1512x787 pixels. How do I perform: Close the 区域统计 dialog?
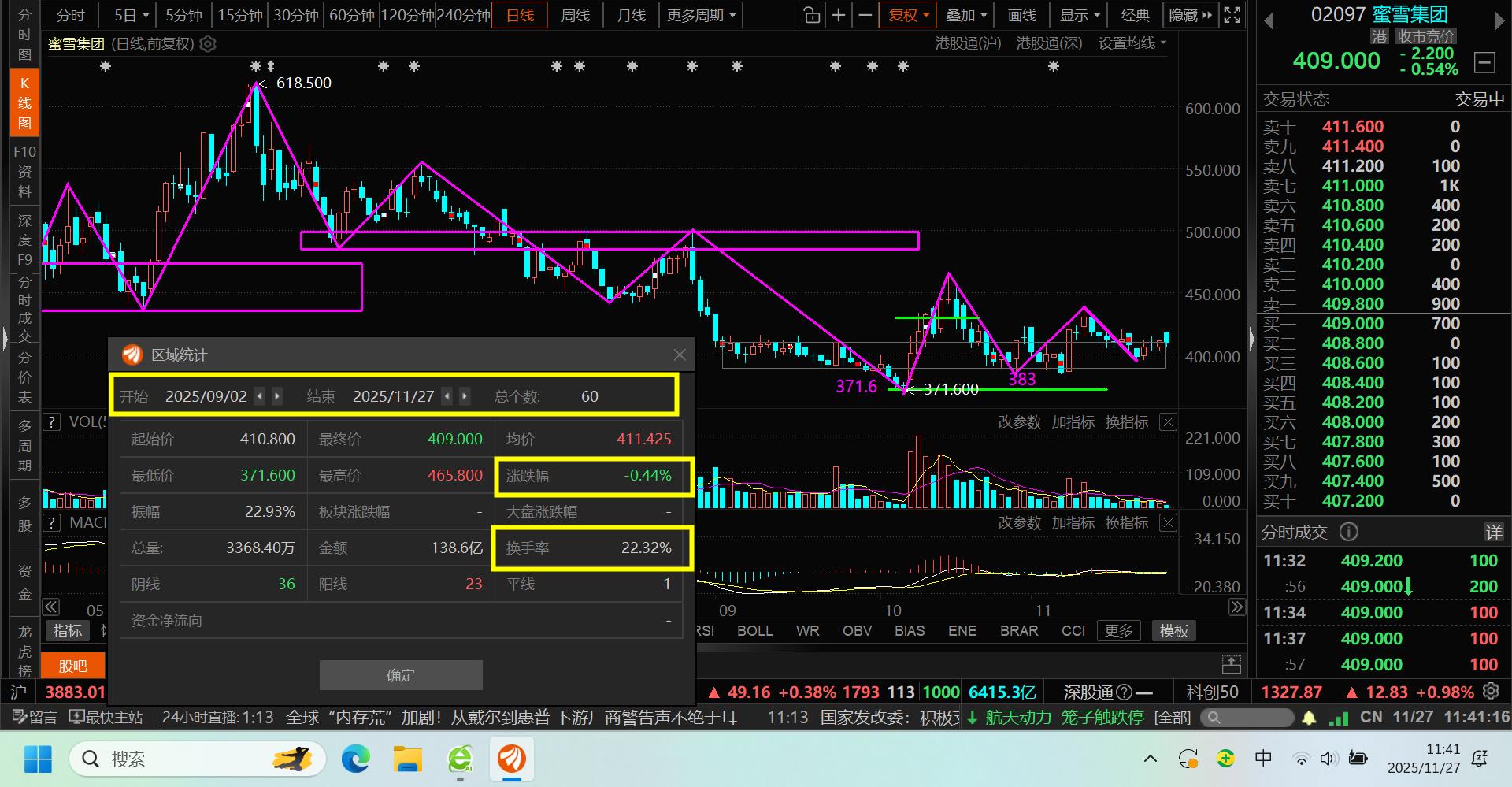(680, 355)
